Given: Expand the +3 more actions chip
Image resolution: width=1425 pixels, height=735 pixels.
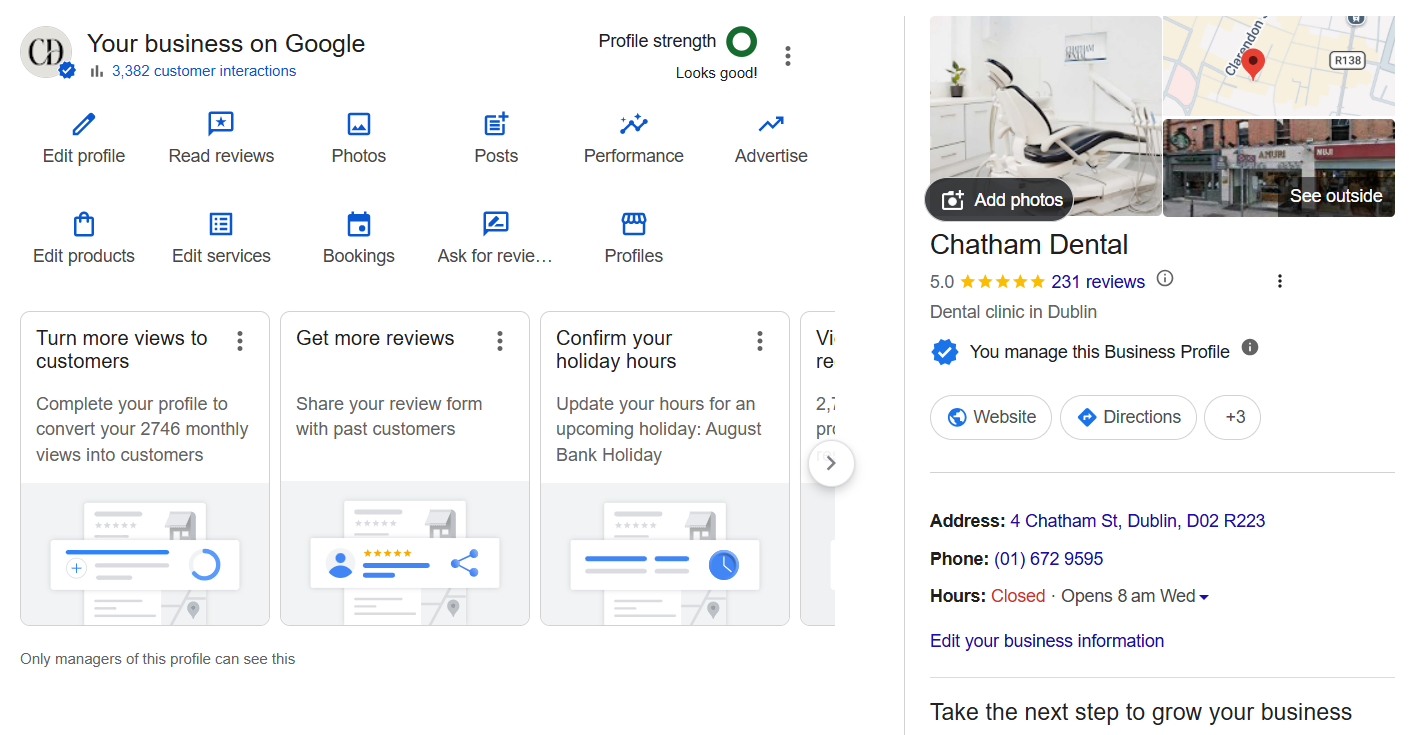Looking at the screenshot, I should point(1232,417).
